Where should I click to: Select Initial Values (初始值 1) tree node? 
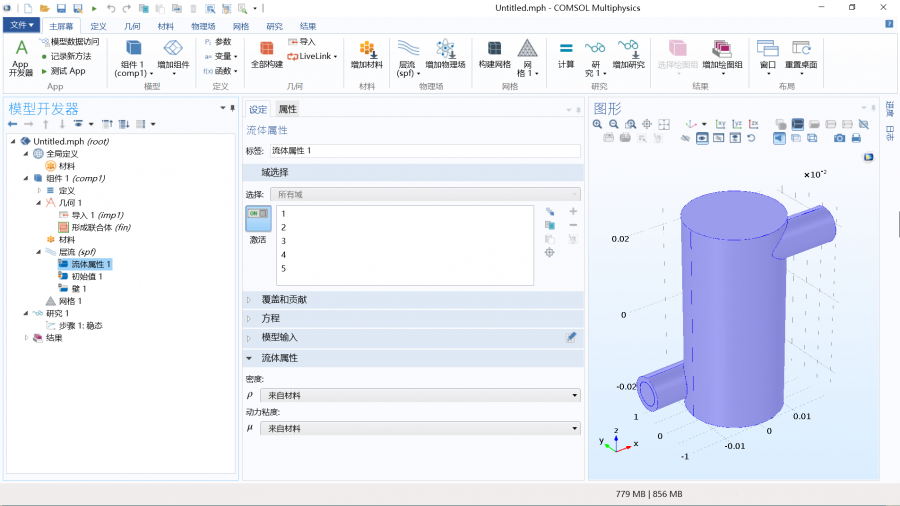point(80,277)
